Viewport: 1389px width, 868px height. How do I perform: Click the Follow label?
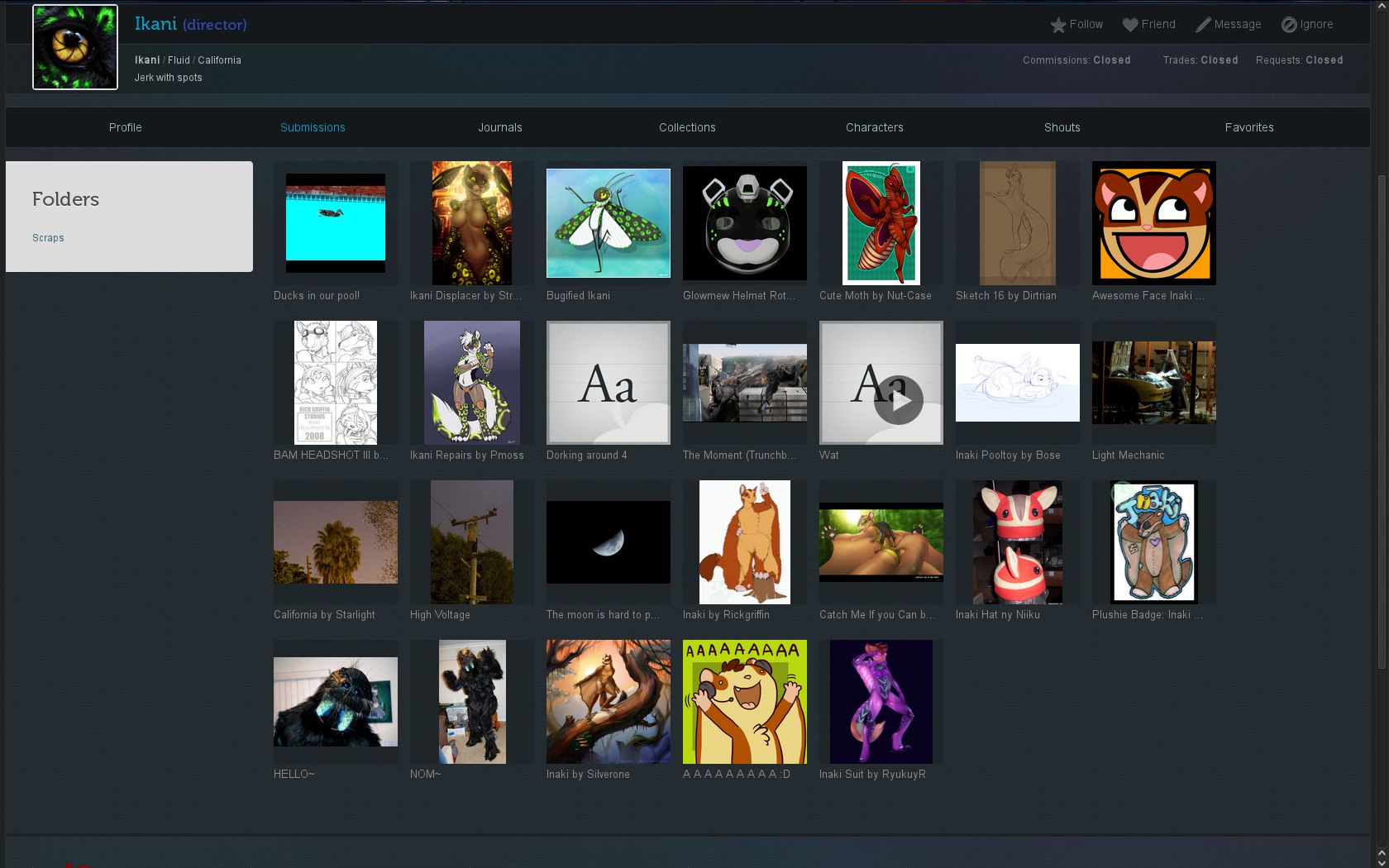pyautogui.click(x=1086, y=25)
